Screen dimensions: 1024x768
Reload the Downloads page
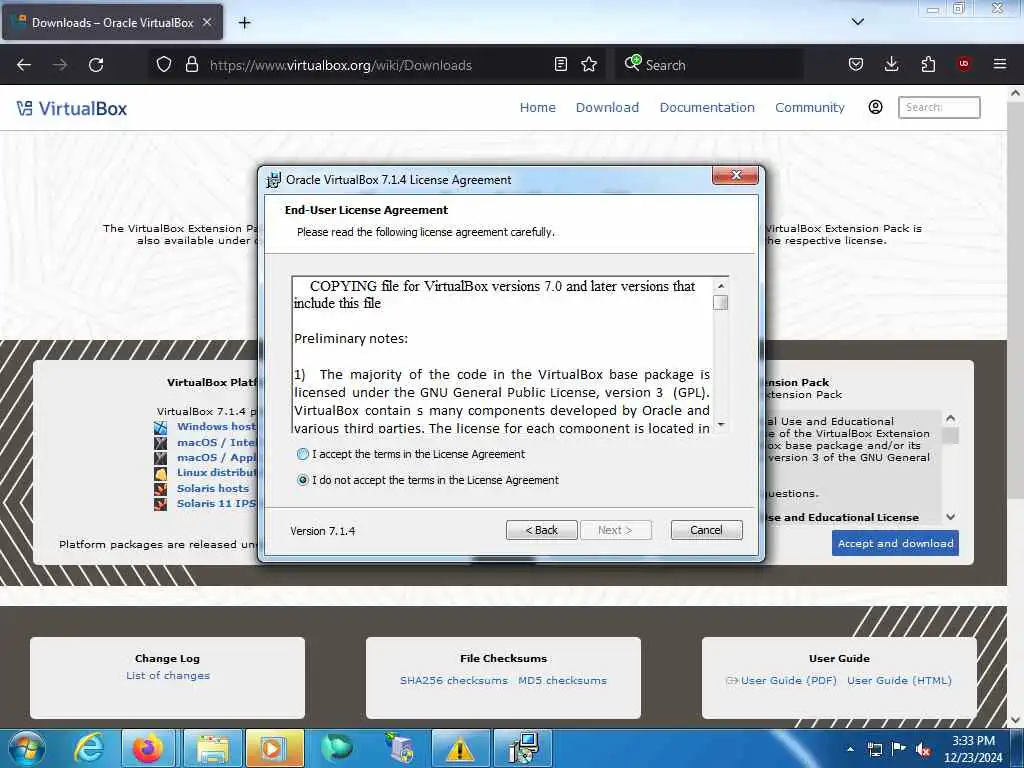click(x=96, y=65)
